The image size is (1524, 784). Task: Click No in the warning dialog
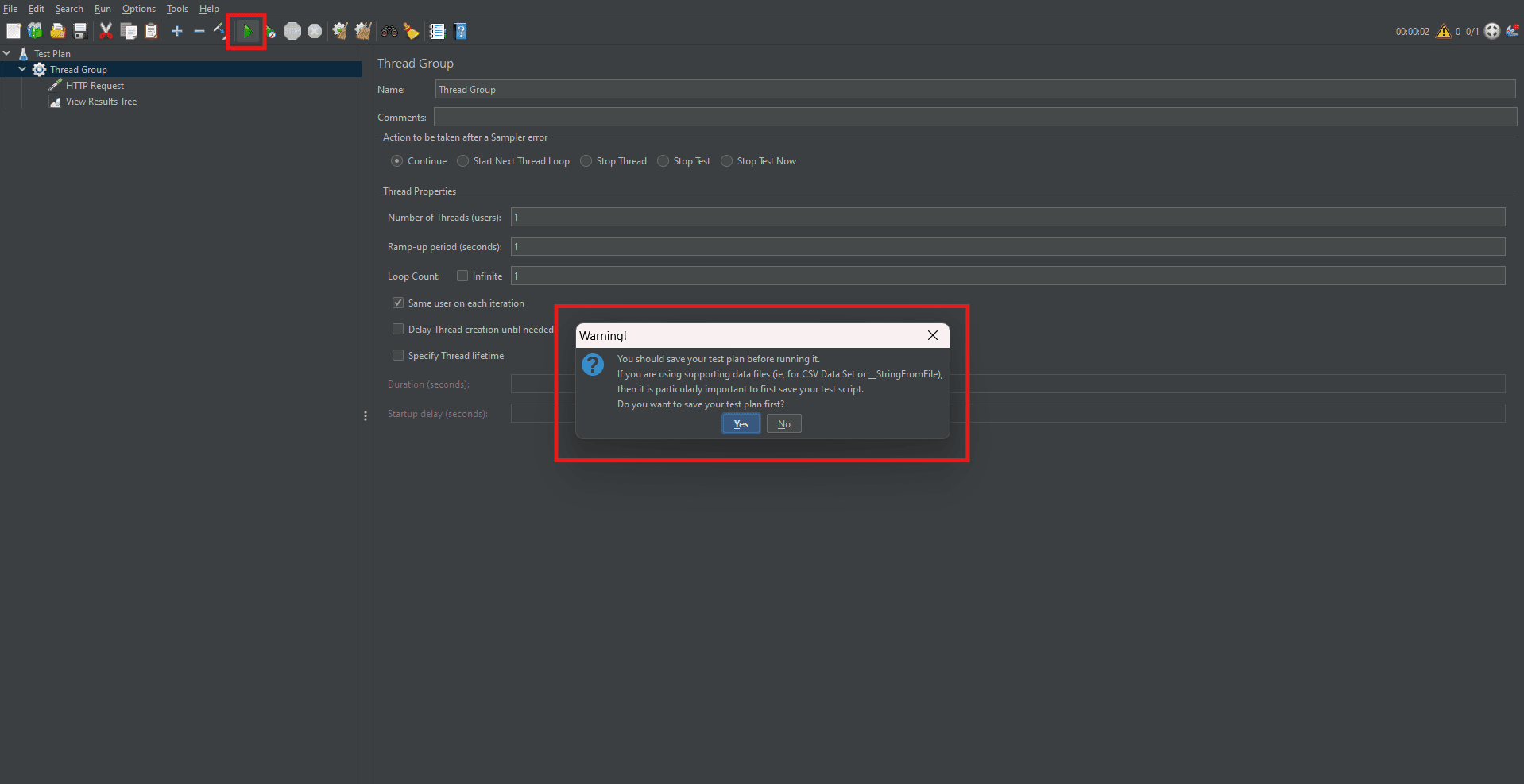pyautogui.click(x=783, y=423)
